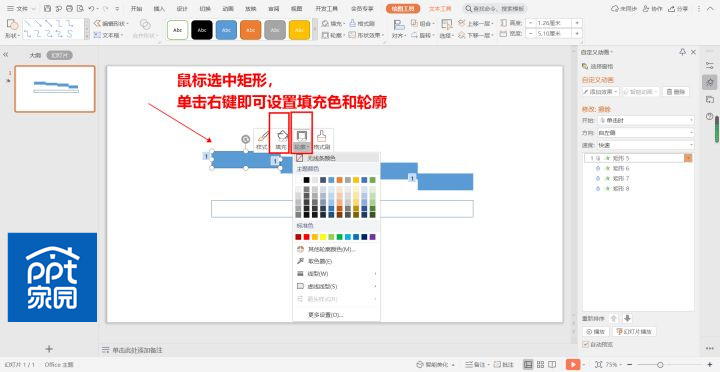Viewport: 720px width, 372px height.
Task: Open the 形状 shapes gallery button
Action: (12, 28)
